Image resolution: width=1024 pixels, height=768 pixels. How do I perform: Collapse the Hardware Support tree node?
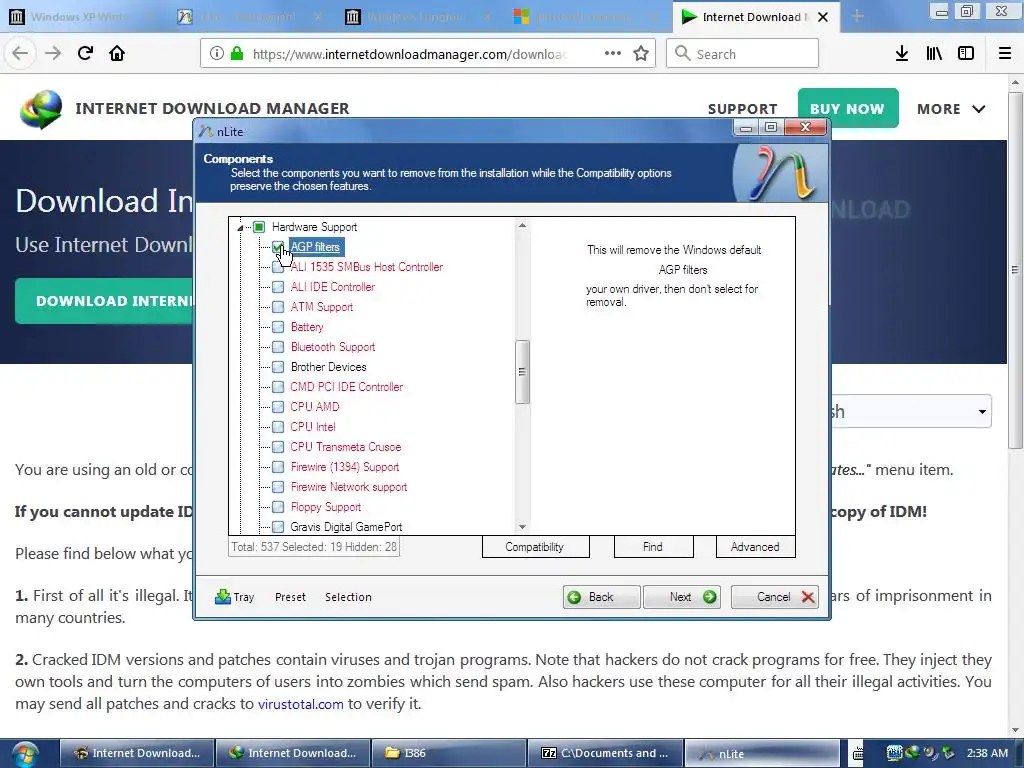240,227
